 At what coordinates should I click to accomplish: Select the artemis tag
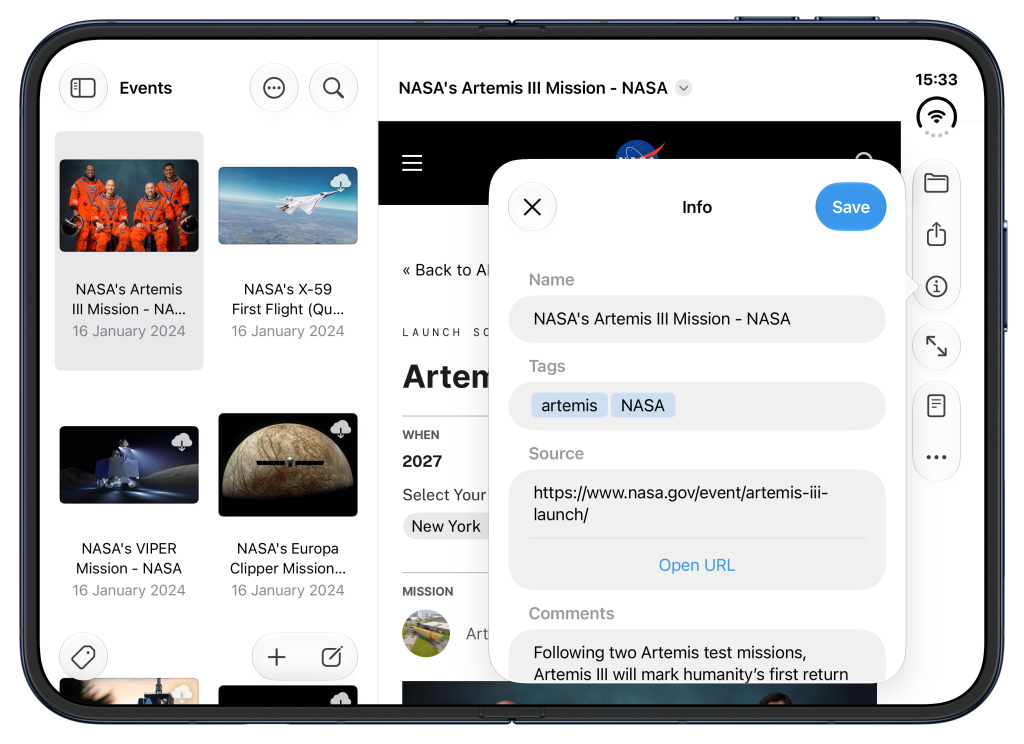[569, 406]
